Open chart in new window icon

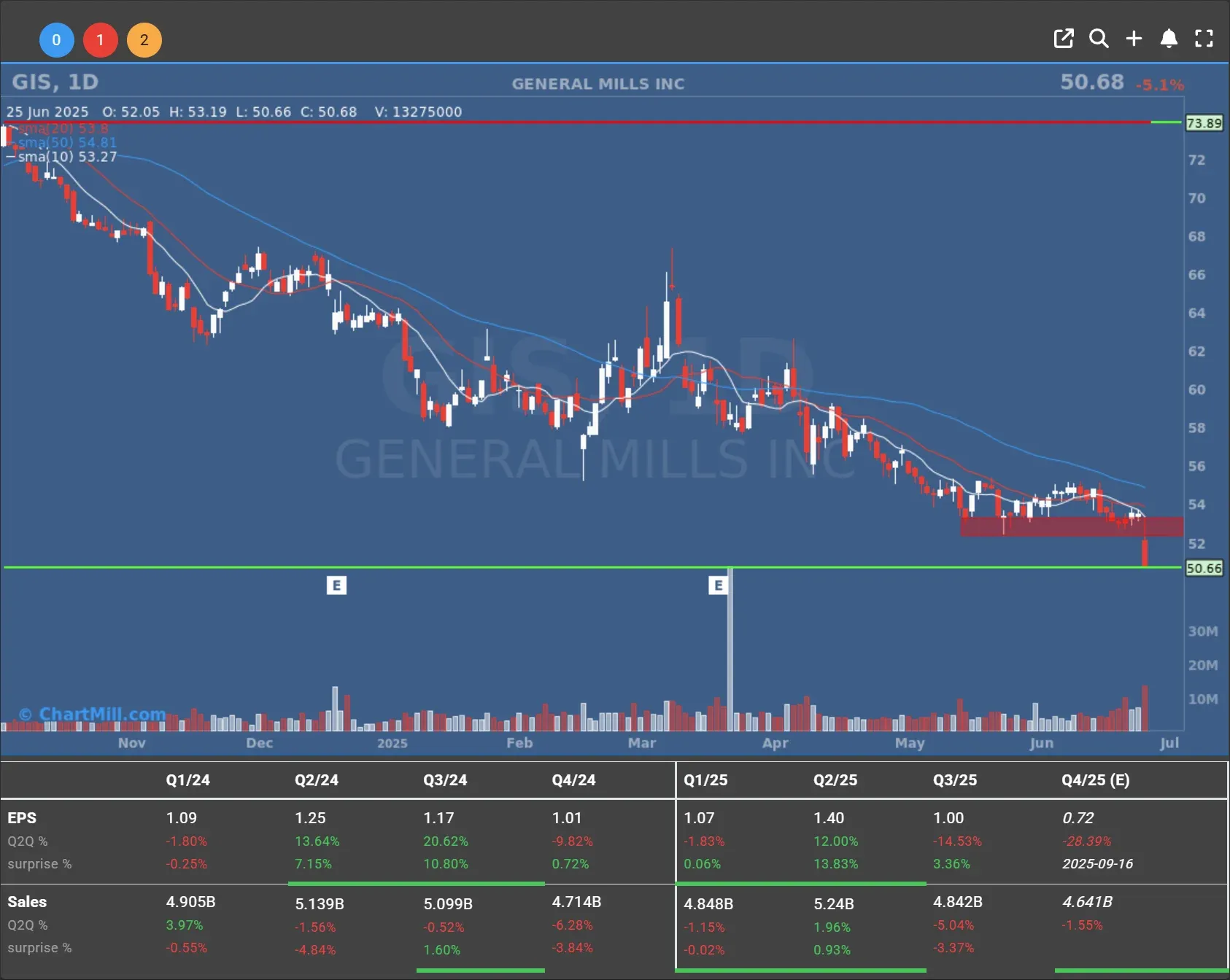pos(1064,39)
